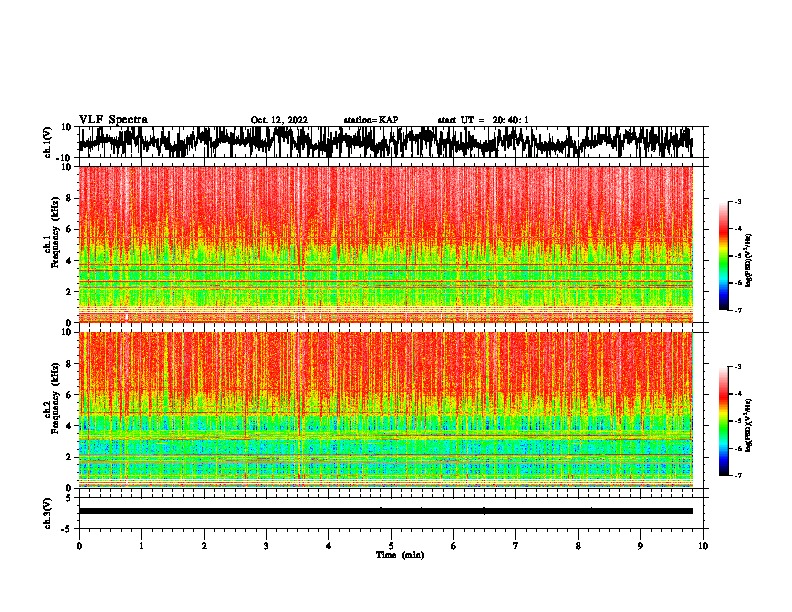This screenshot has width=792, height=612.
Task: Click the "2" minute tick label
Action: tap(204, 546)
